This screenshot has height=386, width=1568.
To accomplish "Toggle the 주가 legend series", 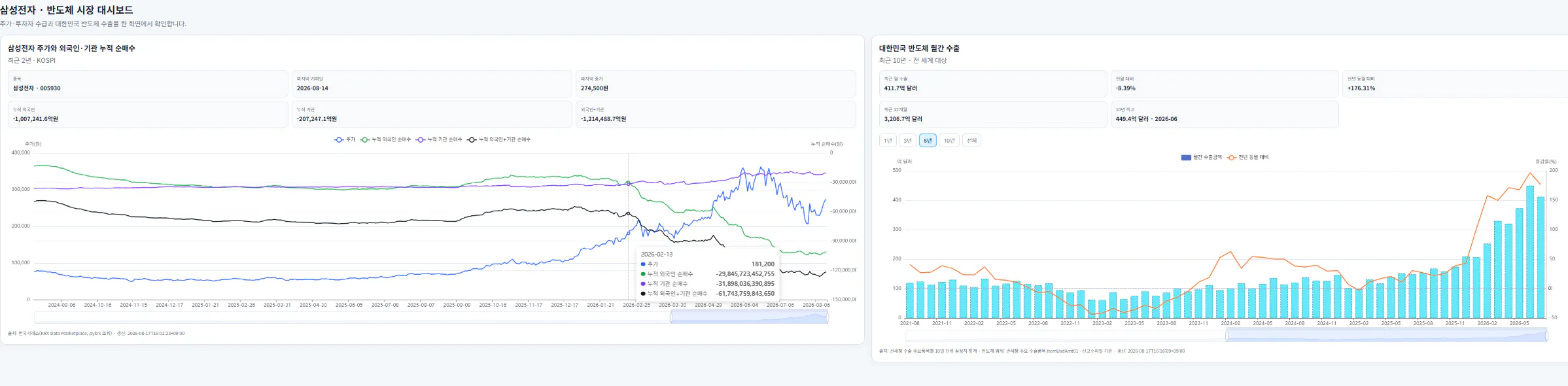I will tap(345, 139).
